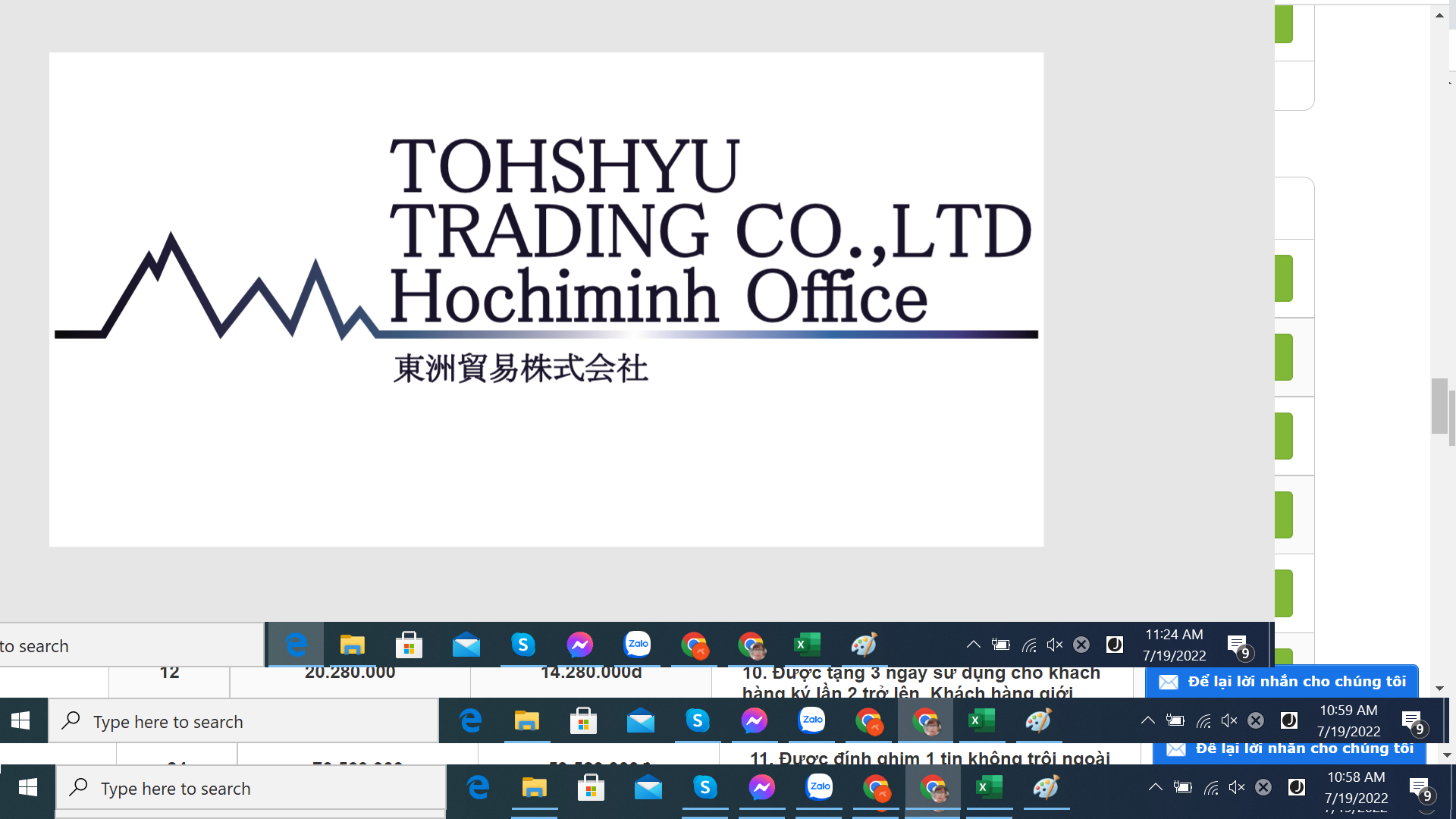
Task: Click the Wi-Fi icon in the 10:59 AM taskbar
Action: 1203,721
